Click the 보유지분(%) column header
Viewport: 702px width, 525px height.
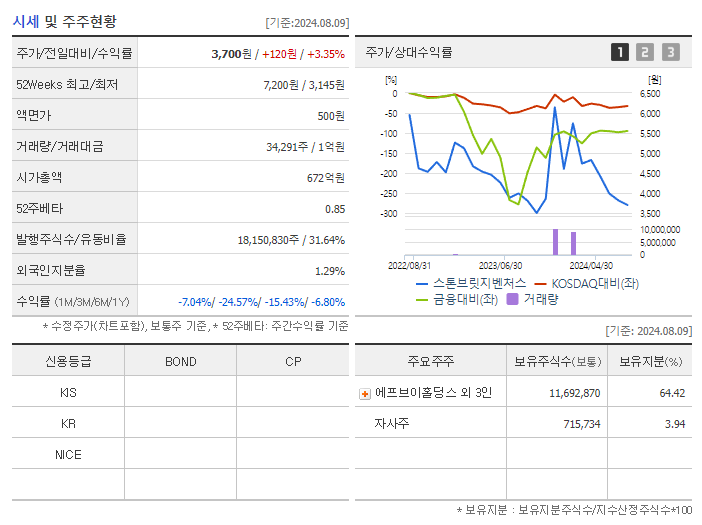tap(650, 361)
